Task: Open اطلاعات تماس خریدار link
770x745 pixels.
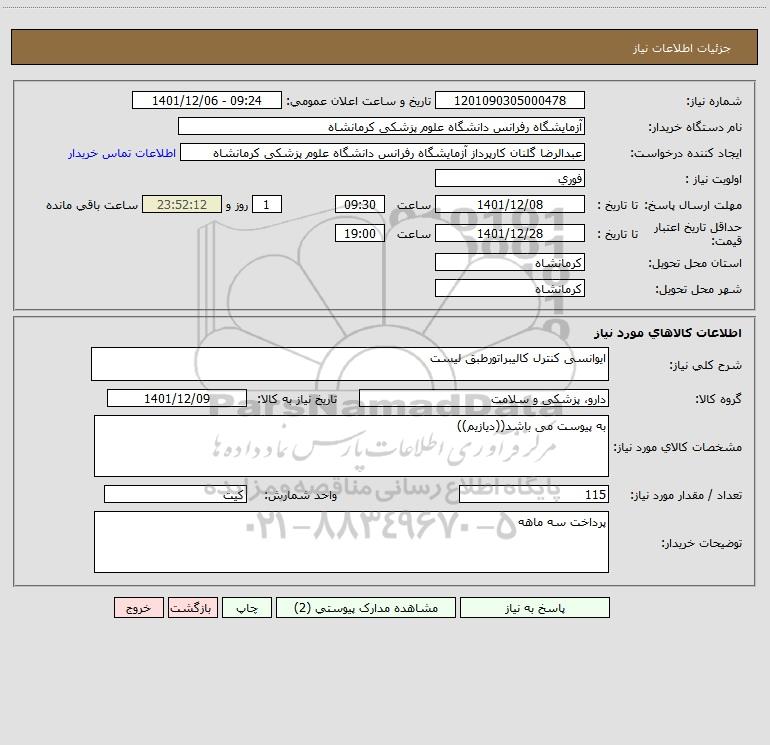Action: [122, 153]
